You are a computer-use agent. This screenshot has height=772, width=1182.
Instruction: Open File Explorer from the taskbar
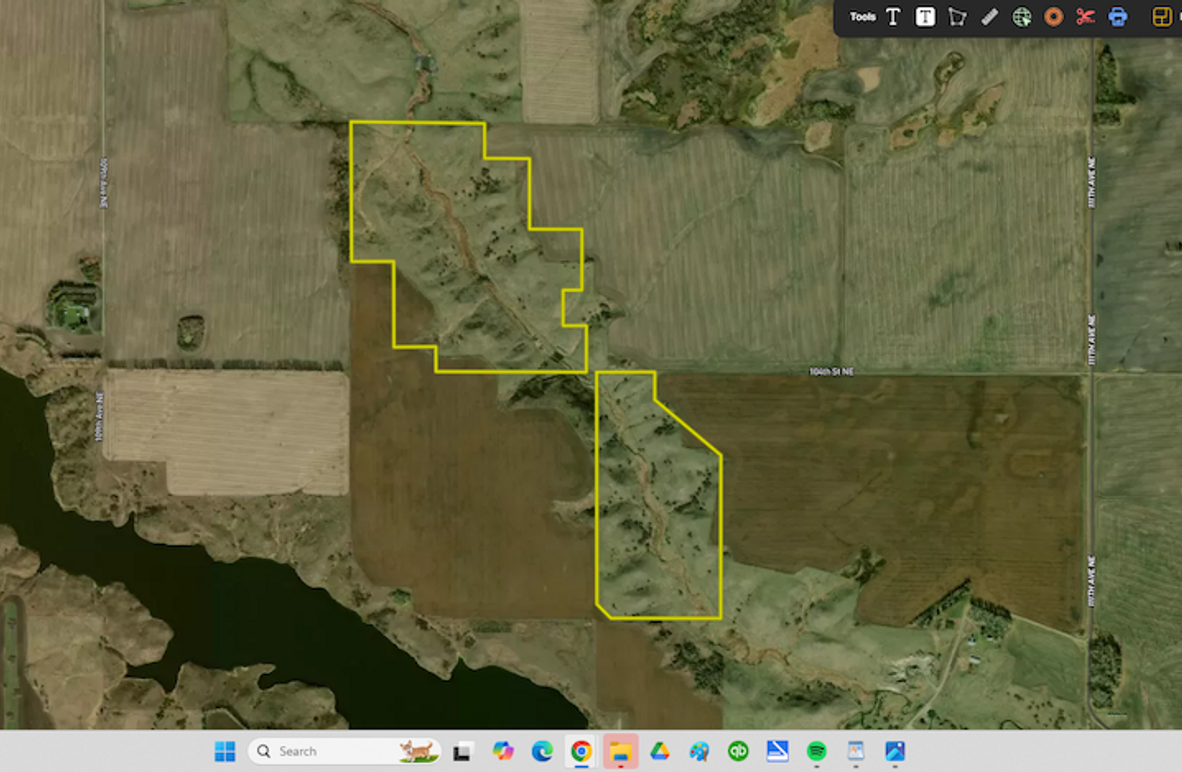click(620, 751)
